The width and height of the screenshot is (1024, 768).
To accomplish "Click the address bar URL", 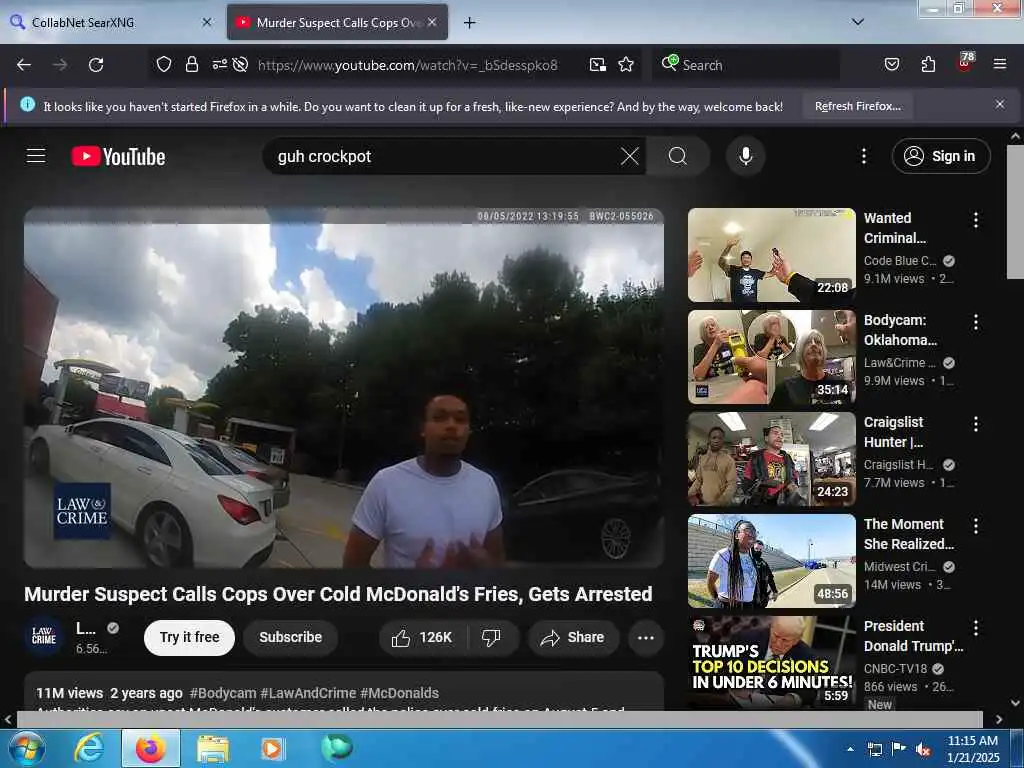I will pyautogui.click(x=408, y=65).
